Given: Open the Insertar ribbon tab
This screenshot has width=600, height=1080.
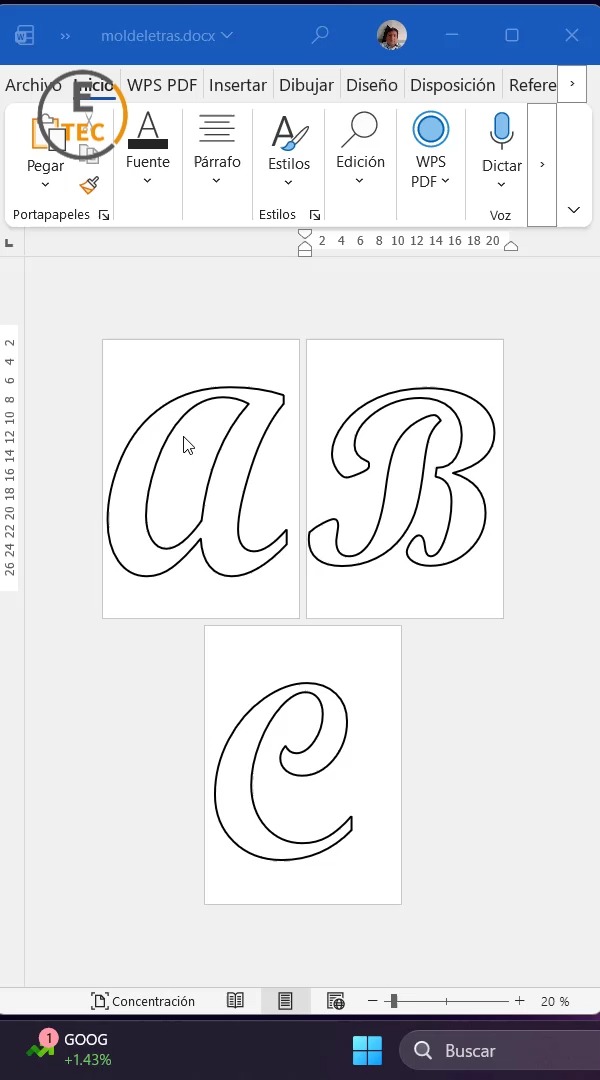Looking at the screenshot, I should point(238,85).
